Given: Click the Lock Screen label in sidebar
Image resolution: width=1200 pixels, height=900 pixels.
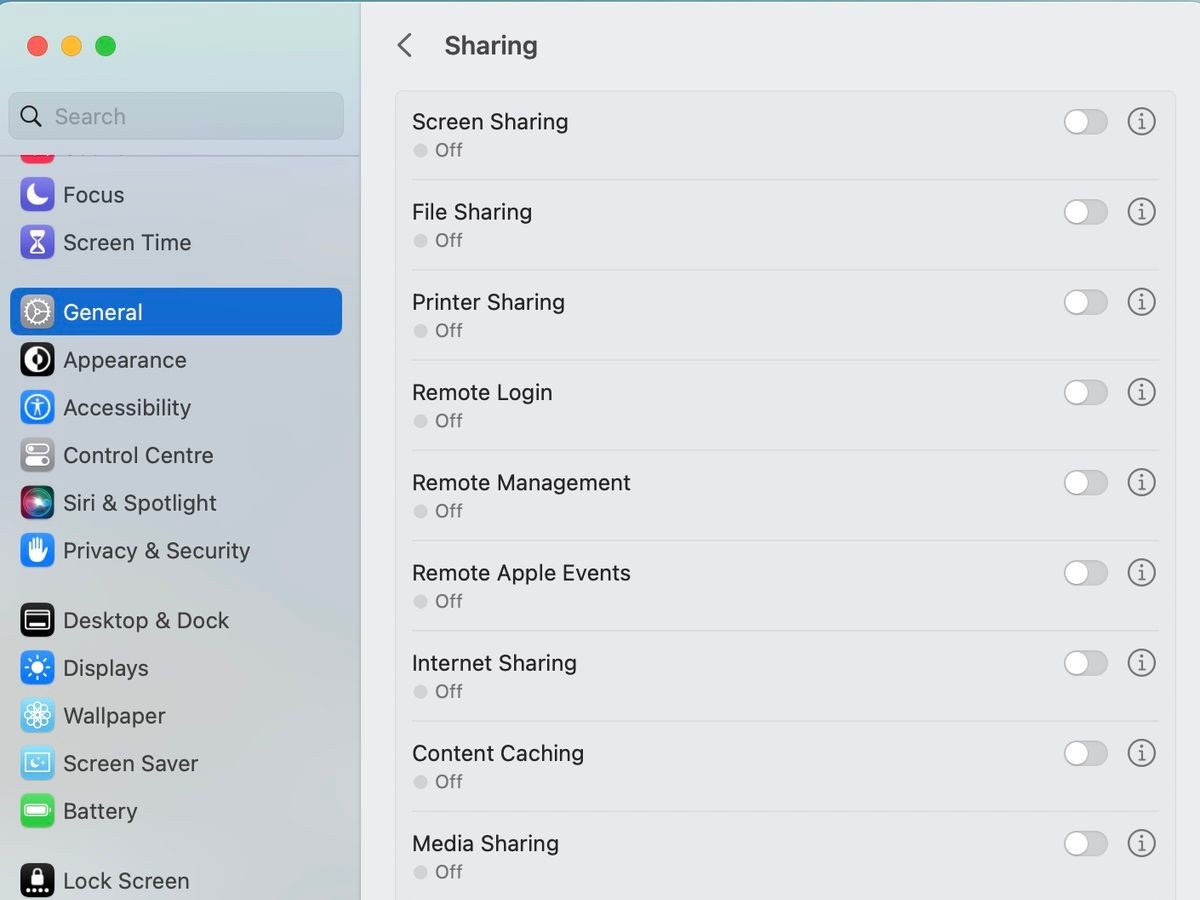Looking at the screenshot, I should tap(126, 881).
